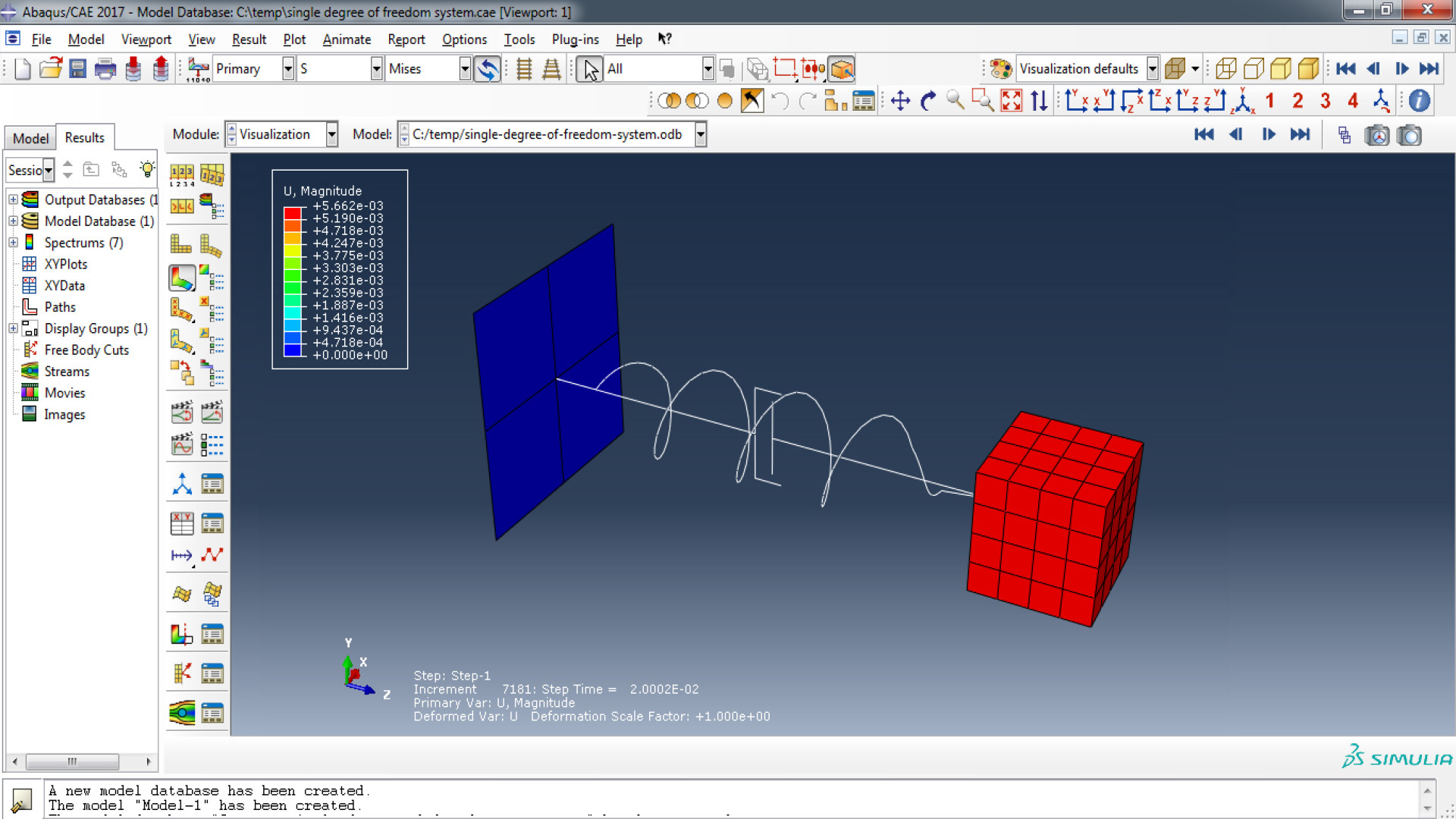Expand the Output Databases tree node
The width and height of the screenshot is (1456, 819).
(13, 199)
